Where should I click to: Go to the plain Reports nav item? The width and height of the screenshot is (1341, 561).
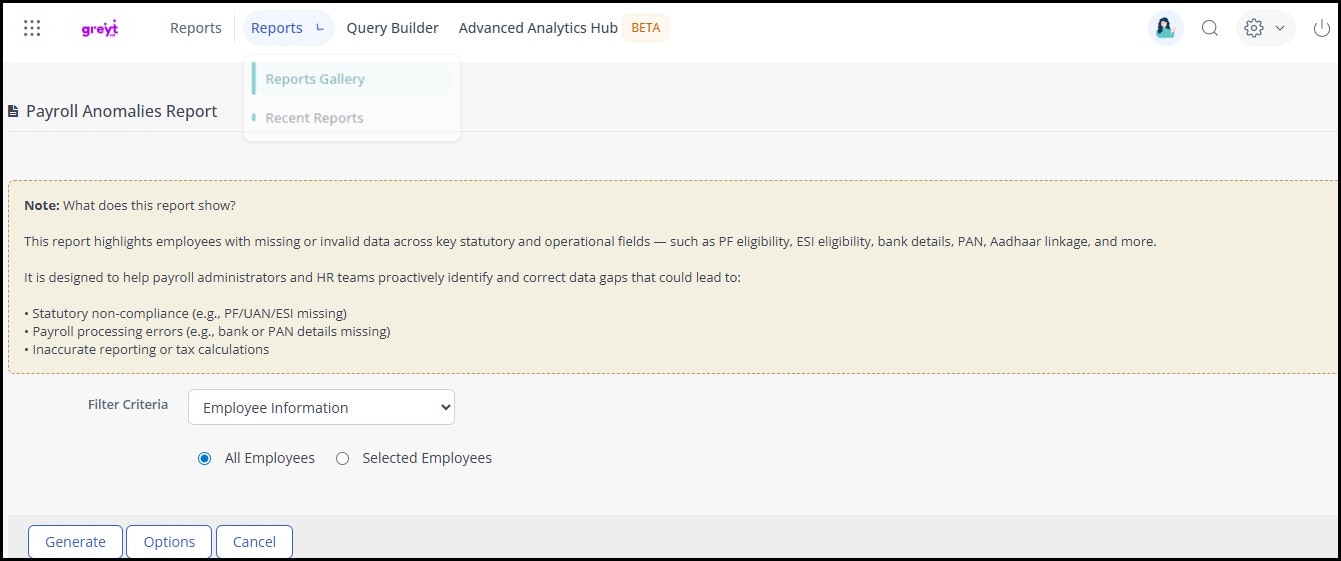click(196, 28)
